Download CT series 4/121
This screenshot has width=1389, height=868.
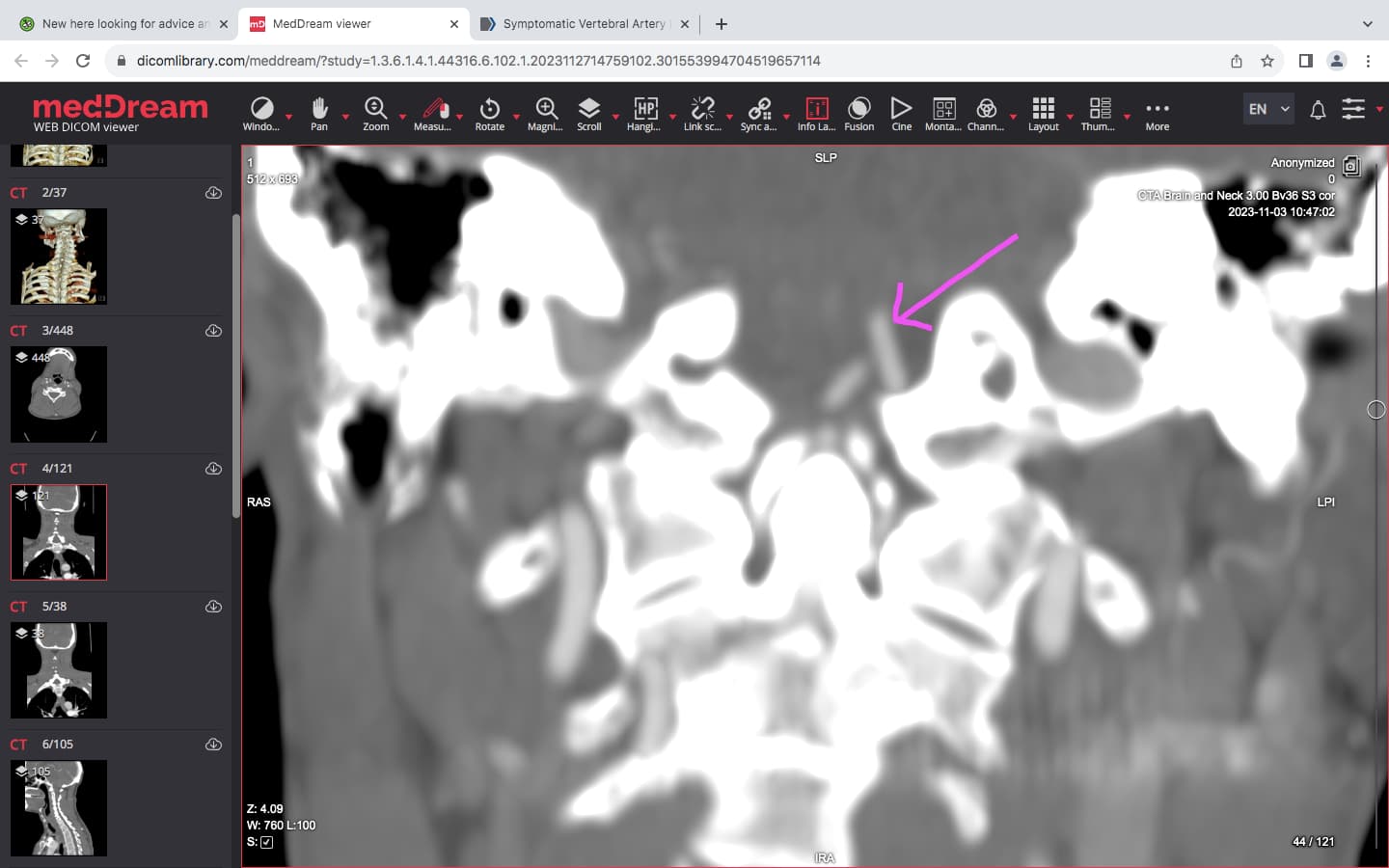(x=214, y=469)
